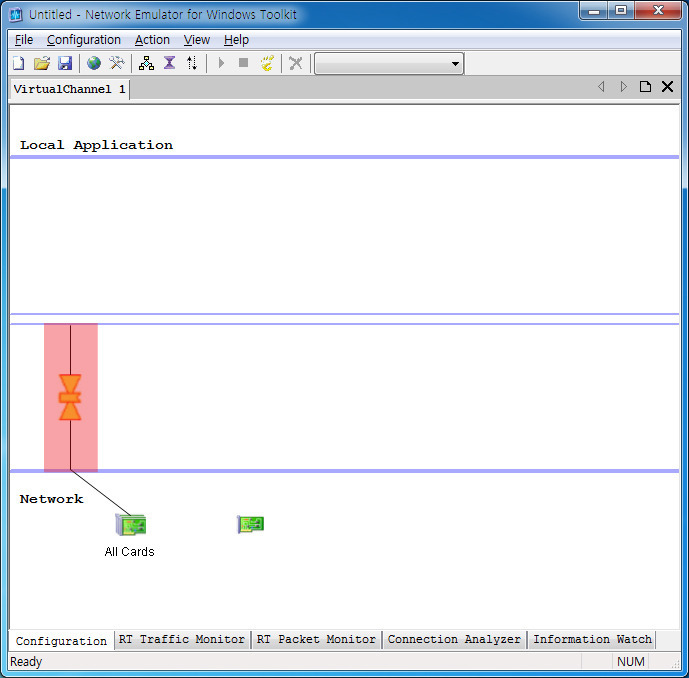The height and width of the screenshot is (678, 689).
Task: Click the gray X toolbar icon
Action: 296,63
